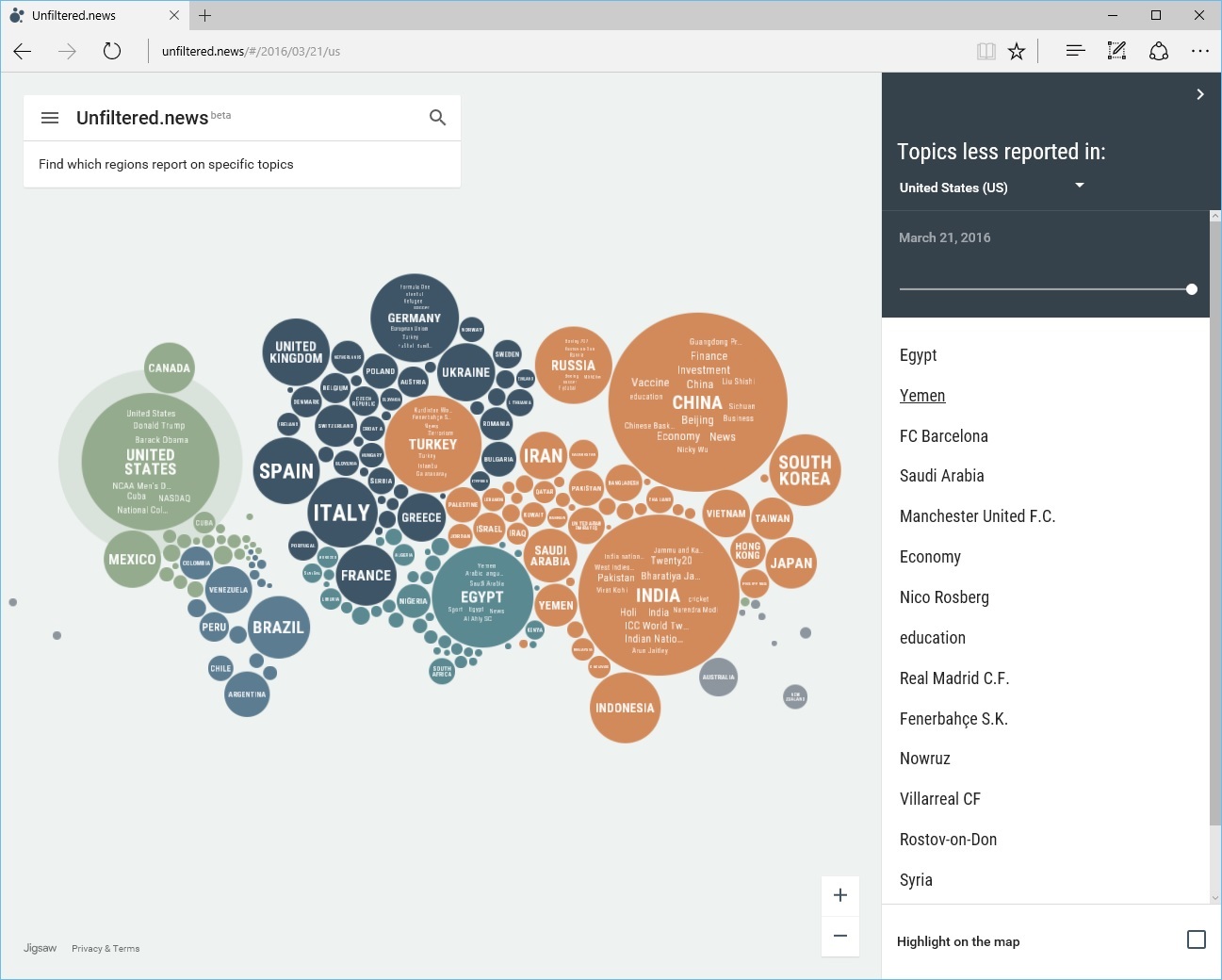Click the Argentina bubble
The image size is (1222, 980).
247,694
